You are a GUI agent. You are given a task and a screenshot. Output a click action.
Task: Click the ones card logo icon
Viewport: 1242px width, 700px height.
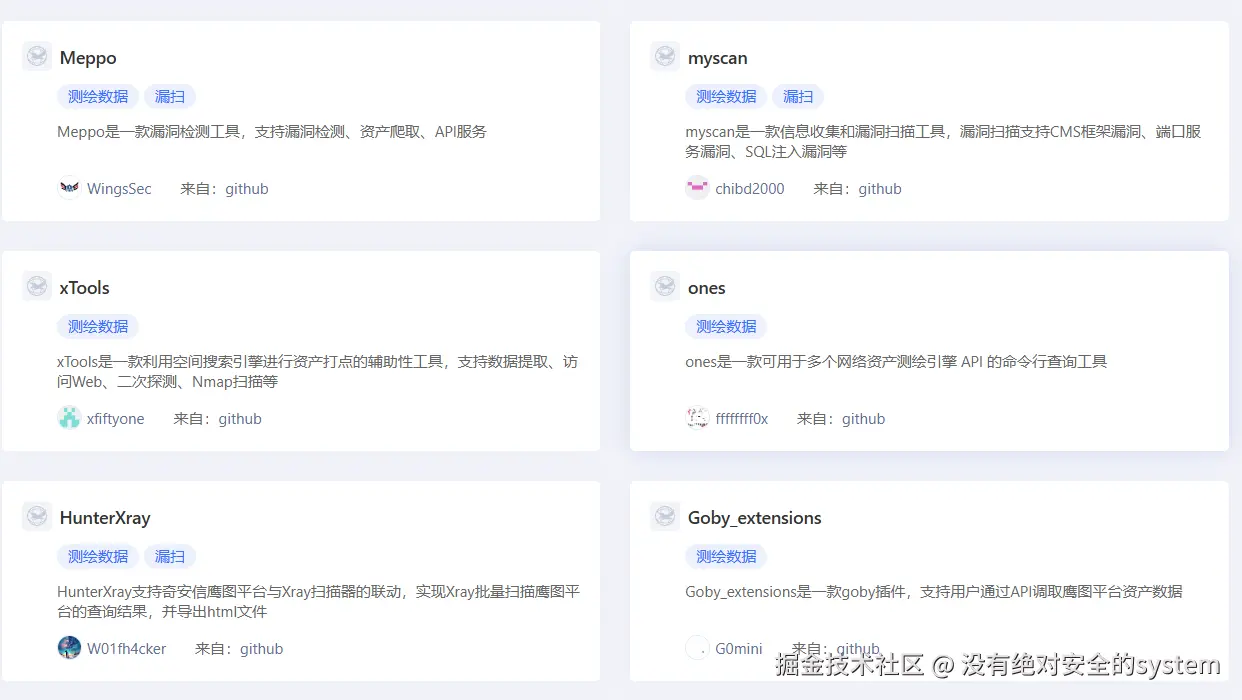(665, 287)
